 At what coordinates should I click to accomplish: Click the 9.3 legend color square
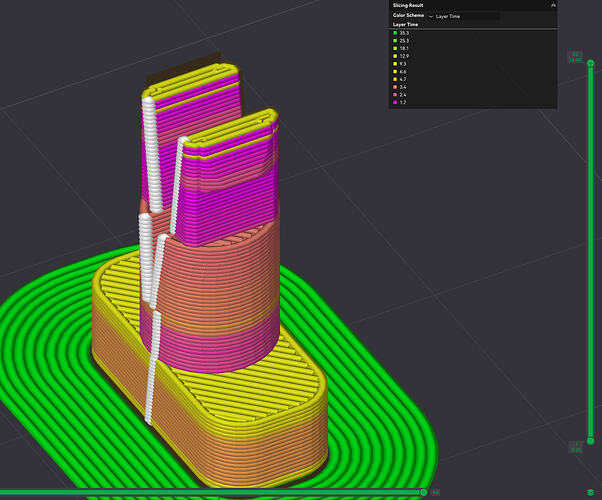tap(395, 64)
